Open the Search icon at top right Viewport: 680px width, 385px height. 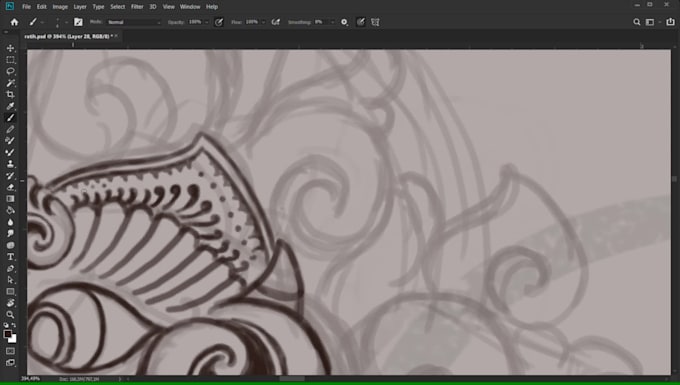pyautogui.click(x=637, y=22)
